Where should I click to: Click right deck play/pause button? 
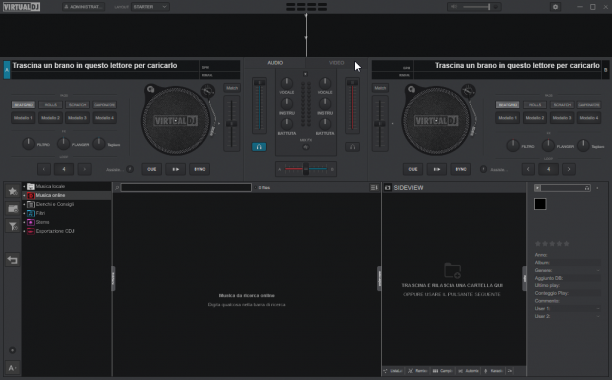(x=437, y=169)
